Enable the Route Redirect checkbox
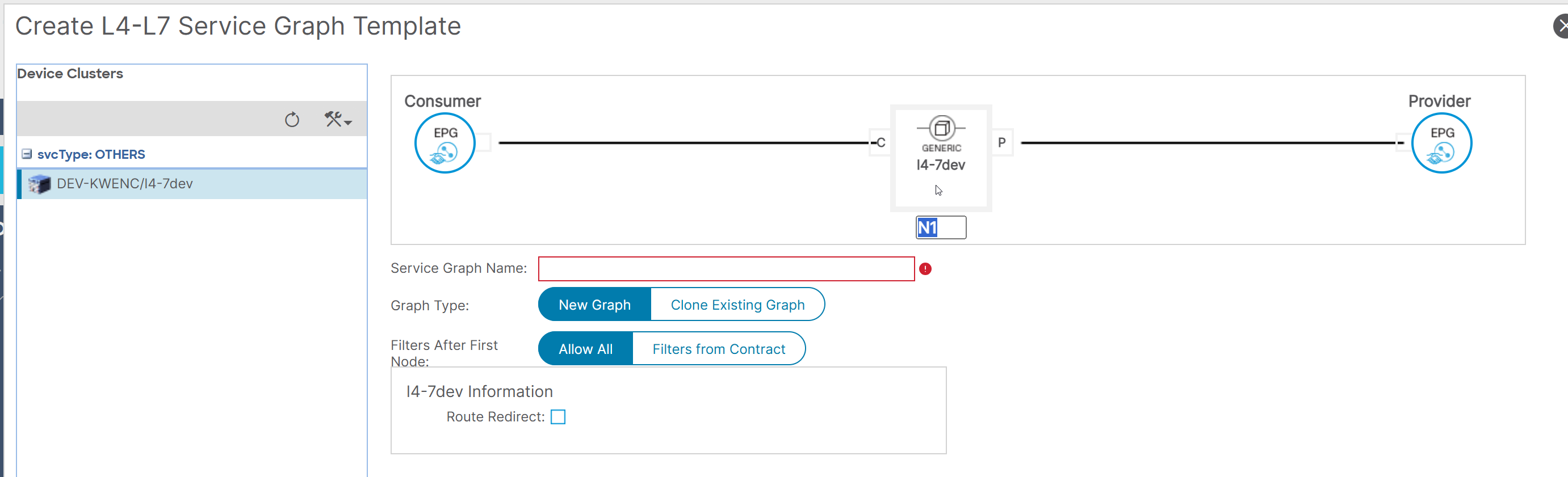This screenshot has width=1568, height=477. click(x=557, y=417)
